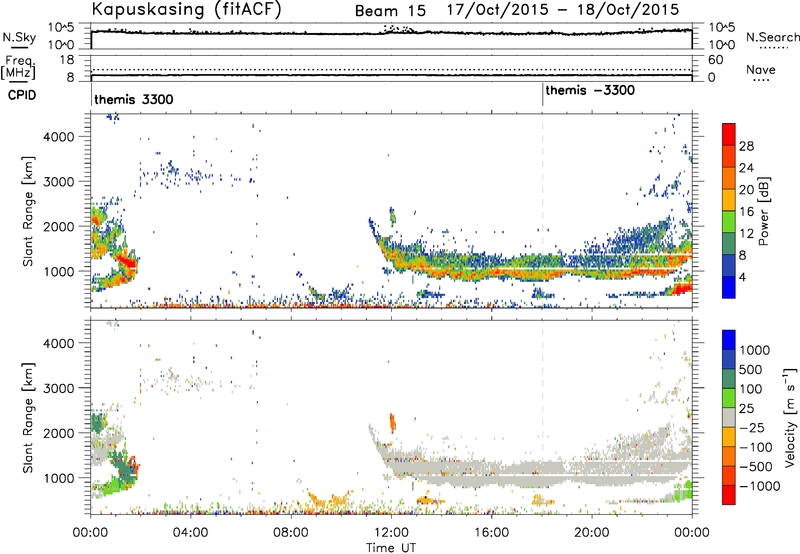Screen dimensions: 800x554
Task: Click the '500' positive velocity colorbar value
Action: [751, 370]
